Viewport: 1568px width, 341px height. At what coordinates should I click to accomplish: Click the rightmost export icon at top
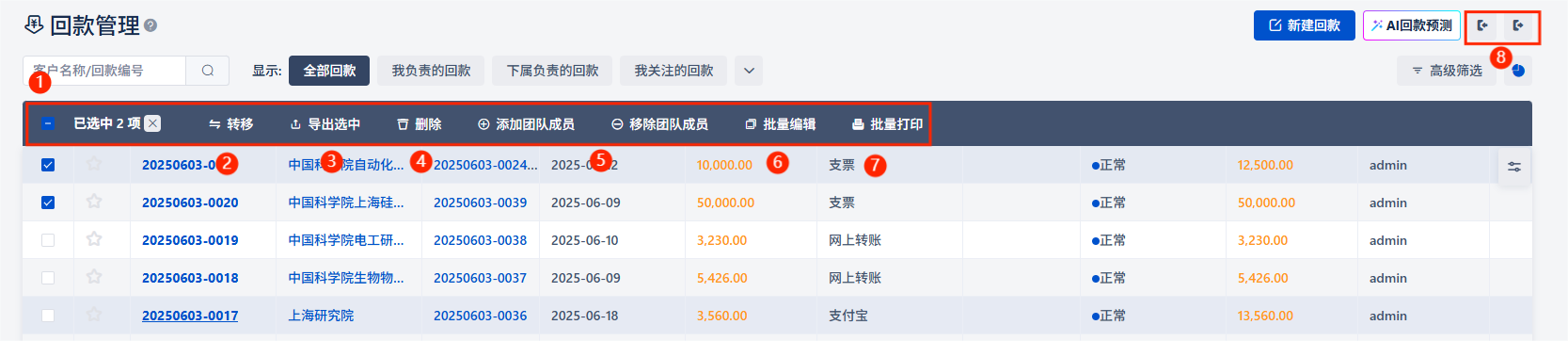coord(1518,25)
